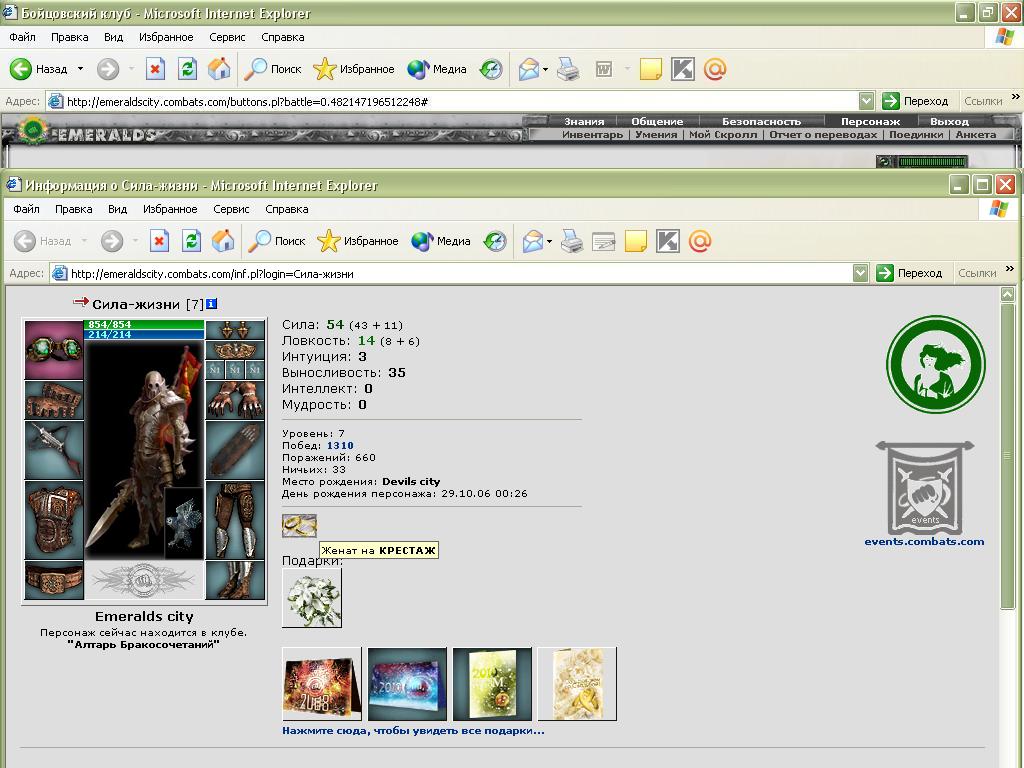Click the green round clan emblem
Screen dimensions: 1024x768
[935, 364]
